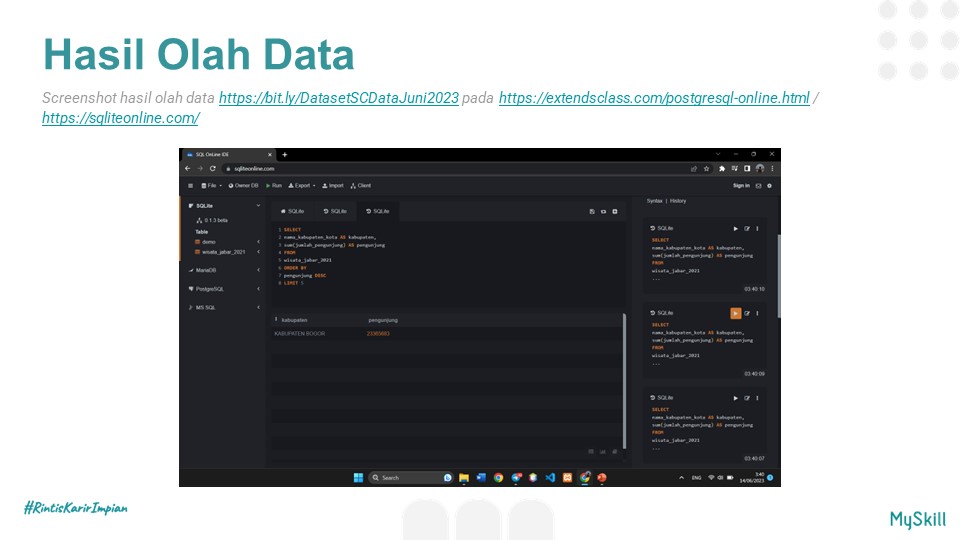The height and width of the screenshot is (540, 960).
Task: Open the Export dropdown menu
Action: (x=302, y=186)
